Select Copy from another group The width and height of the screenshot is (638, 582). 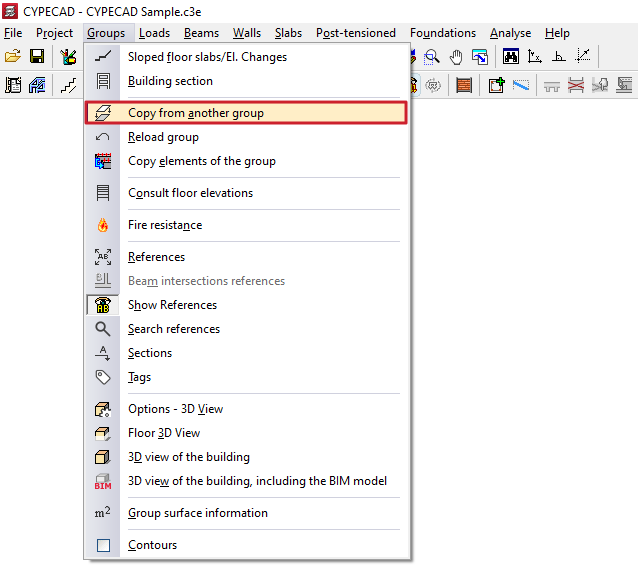(247, 113)
